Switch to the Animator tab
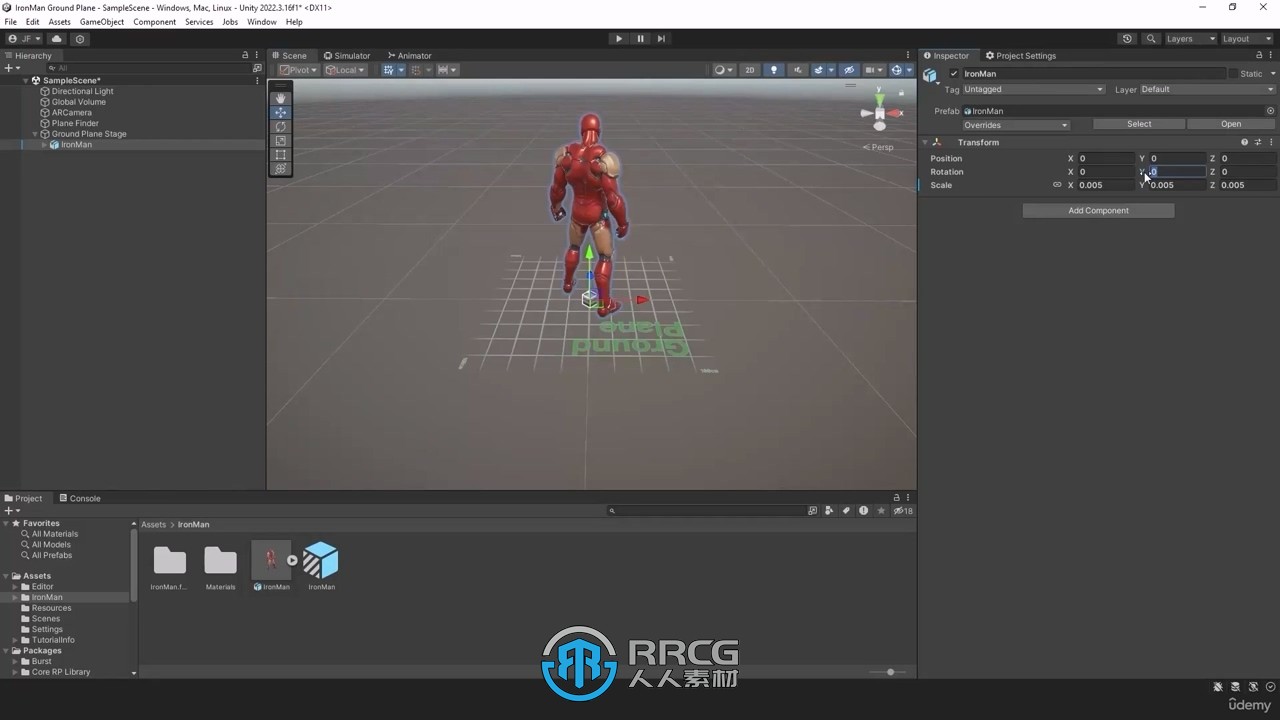The image size is (1280, 720). click(409, 56)
